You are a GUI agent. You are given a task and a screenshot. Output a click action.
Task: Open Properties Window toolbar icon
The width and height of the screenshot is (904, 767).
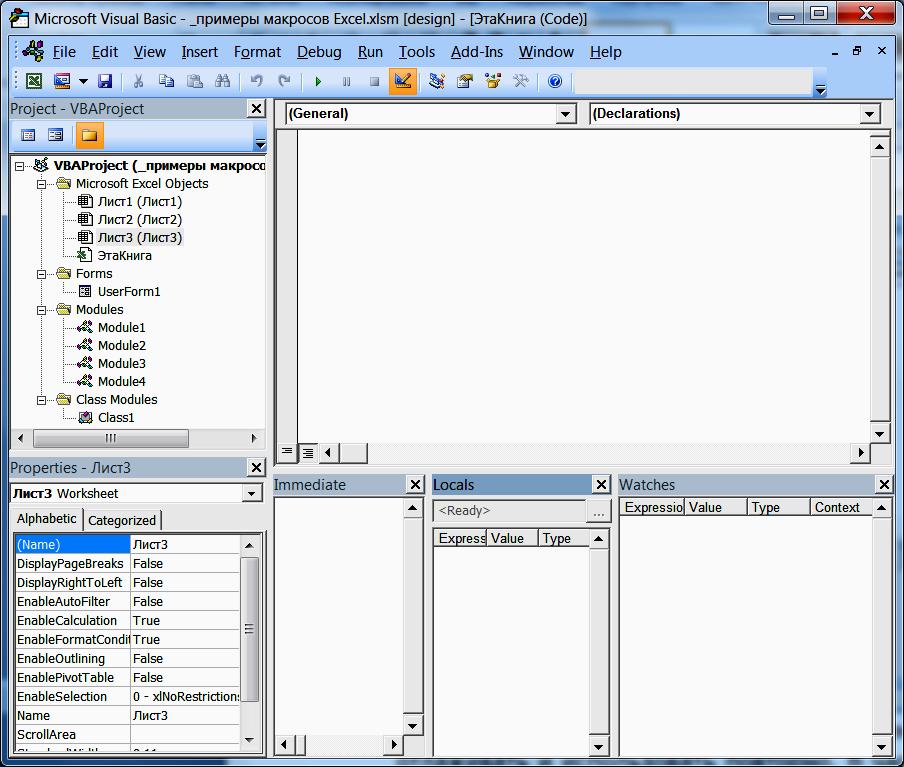coord(465,81)
